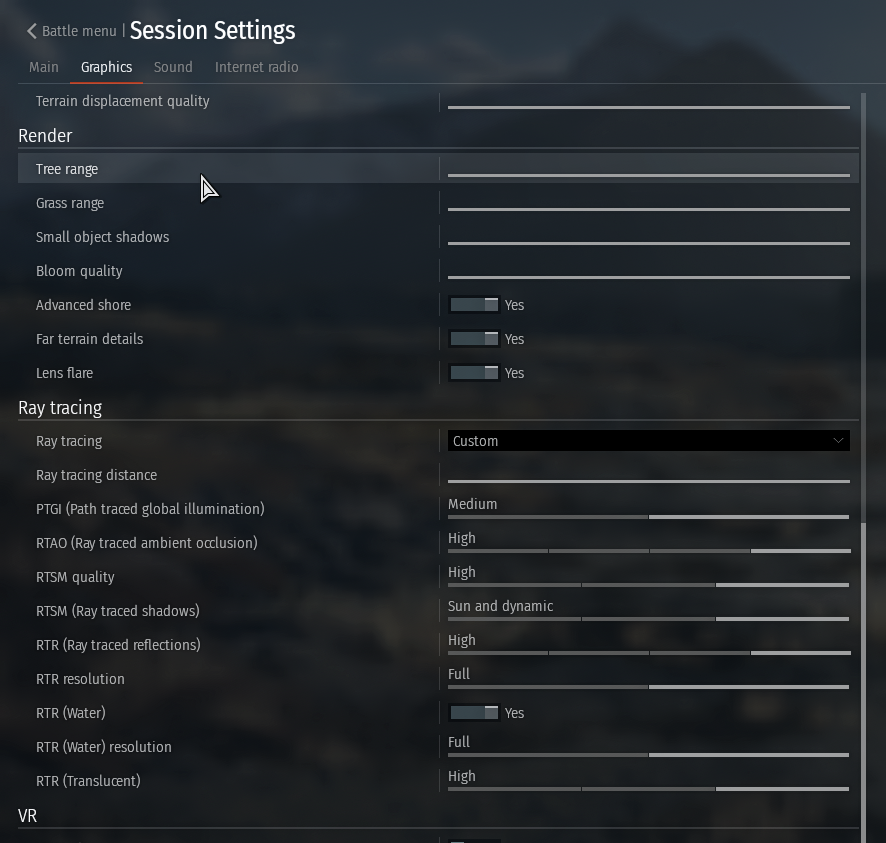
Task: Click the Grass range label
Action: pyautogui.click(x=70, y=203)
